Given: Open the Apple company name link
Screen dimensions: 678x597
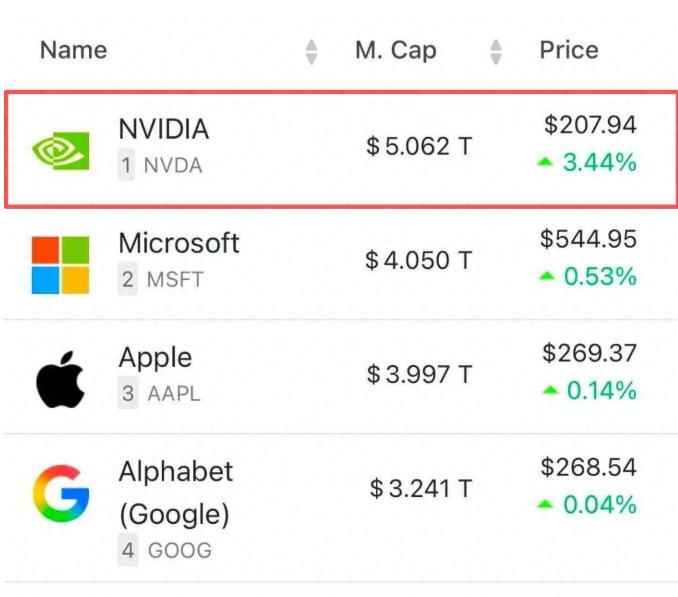Looking at the screenshot, I should point(155,357).
